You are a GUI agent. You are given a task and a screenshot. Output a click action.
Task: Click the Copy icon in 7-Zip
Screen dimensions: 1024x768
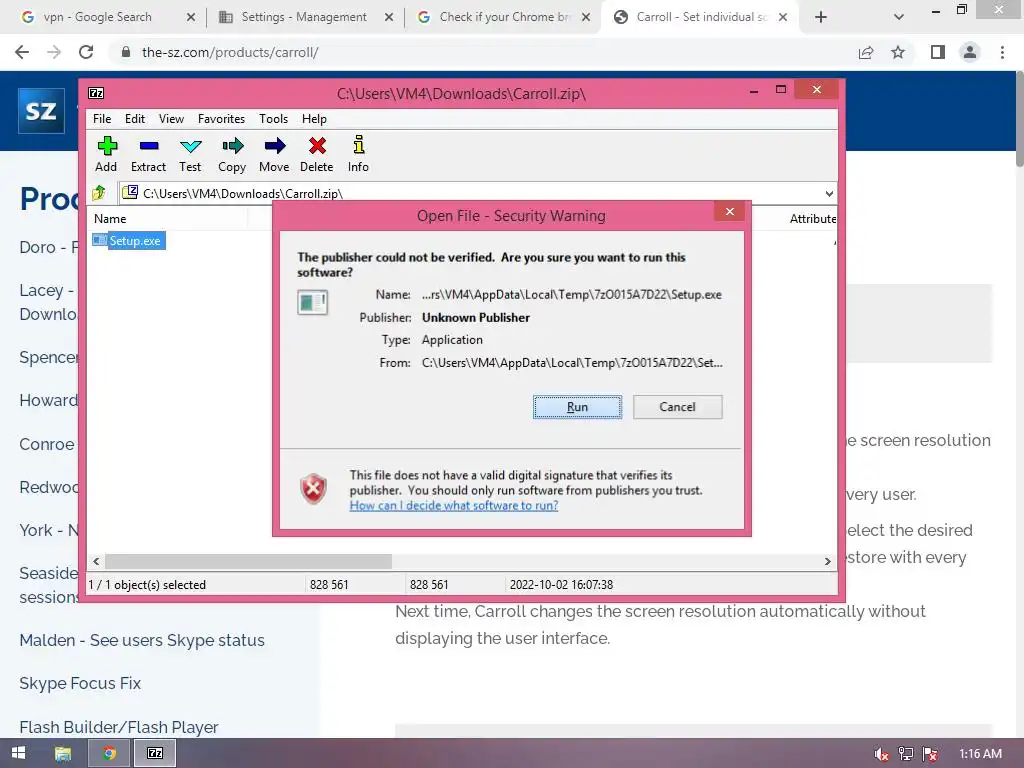pos(232,154)
